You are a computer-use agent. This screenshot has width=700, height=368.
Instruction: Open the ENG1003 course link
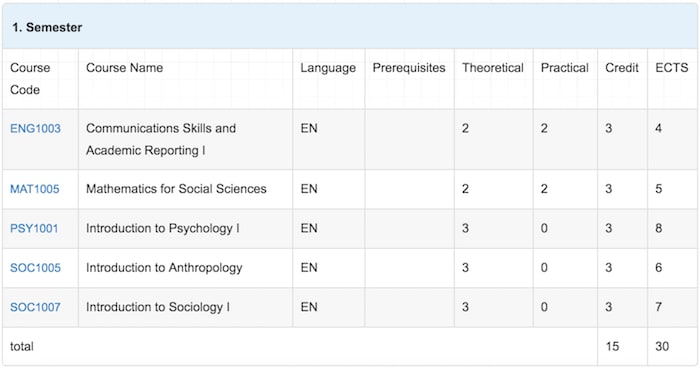(x=35, y=129)
